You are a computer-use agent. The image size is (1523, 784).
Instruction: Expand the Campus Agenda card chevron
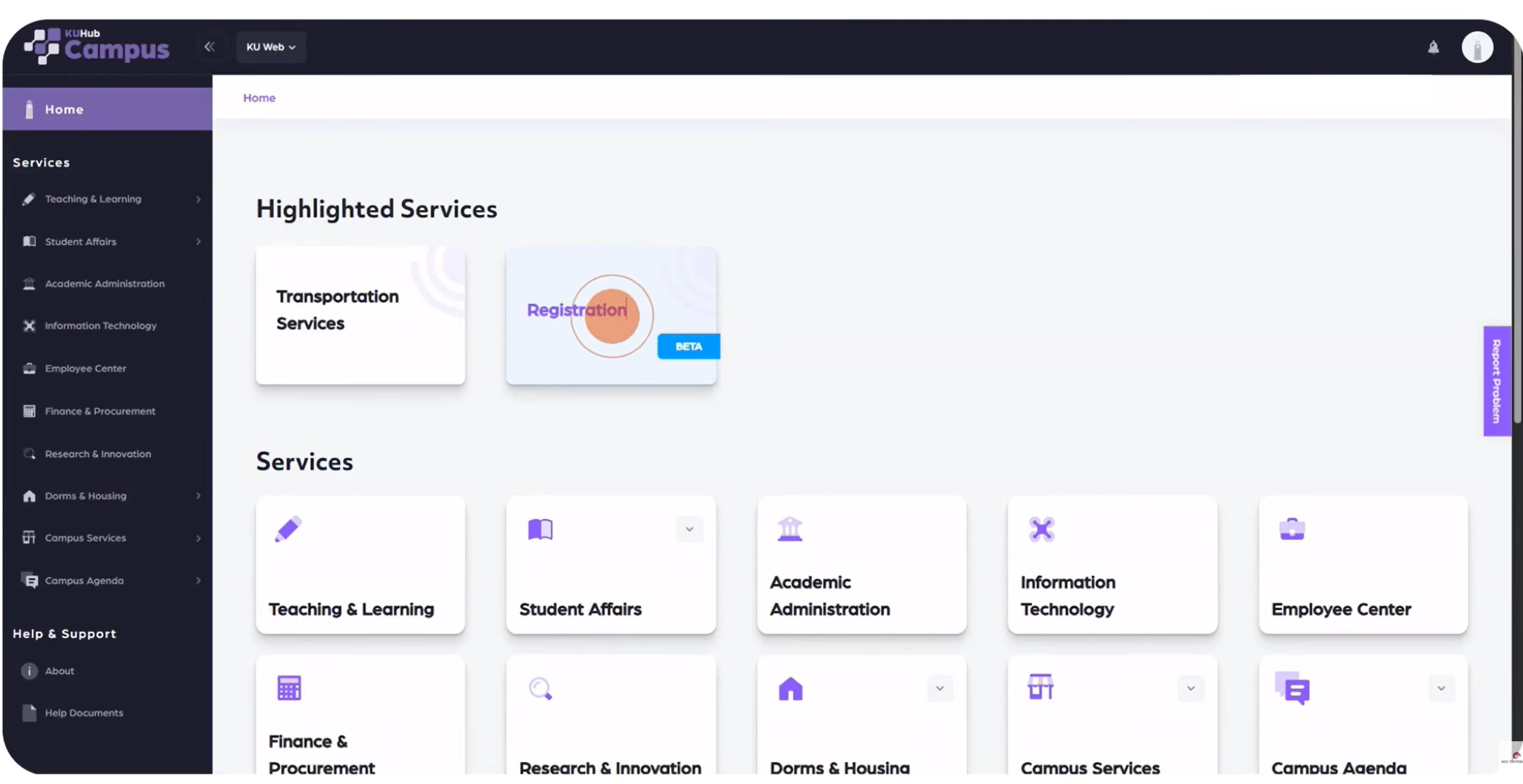pos(1442,688)
